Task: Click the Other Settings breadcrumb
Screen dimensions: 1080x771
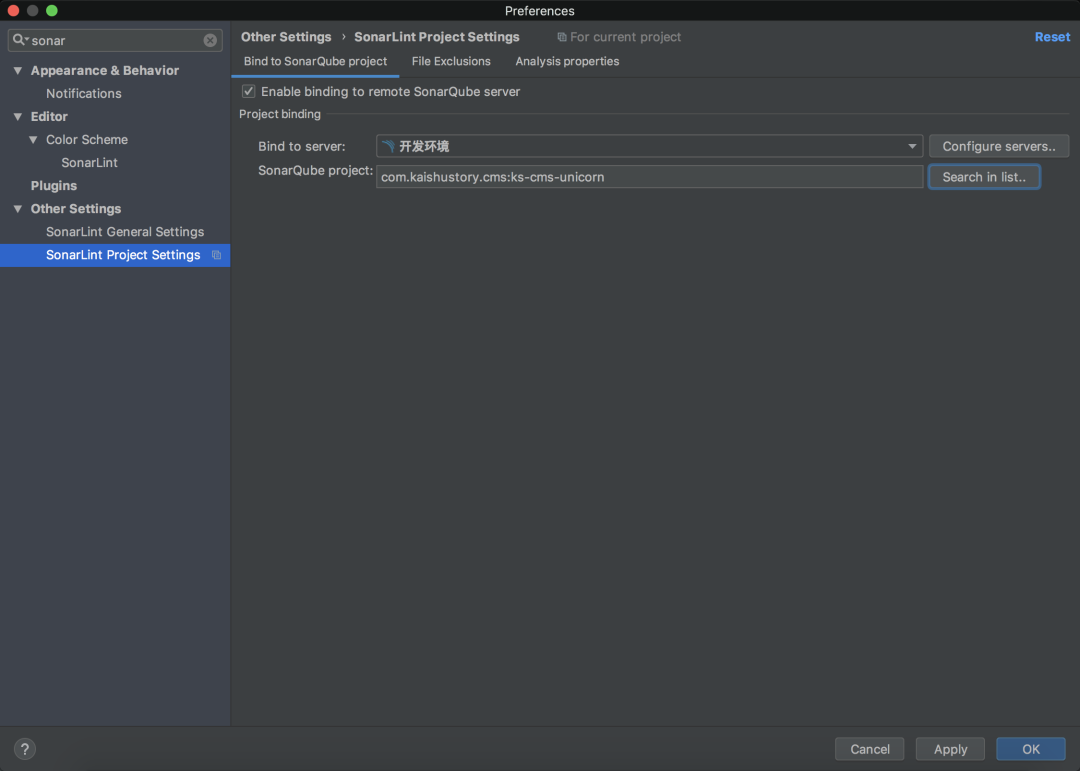Action: point(286,37)
